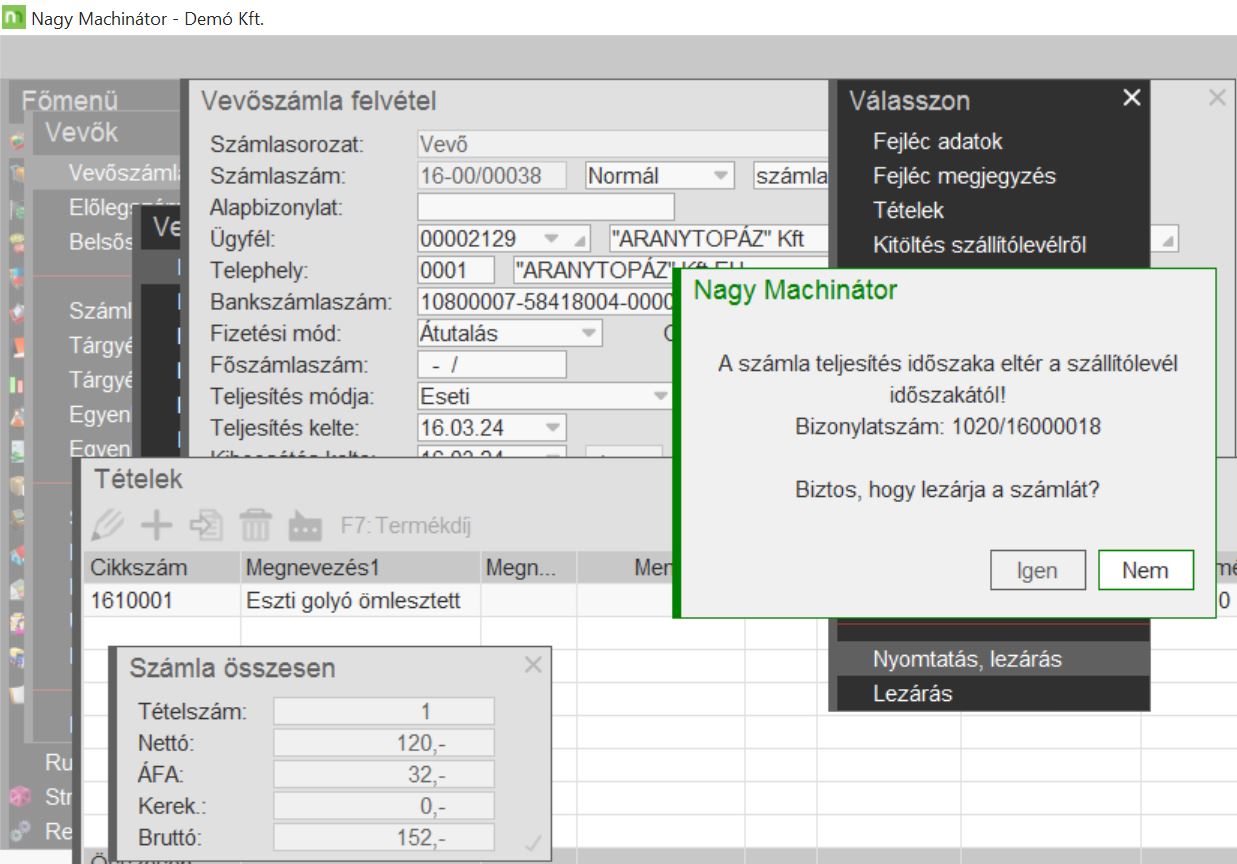Click the trash delete icon in Tételek
The height and width of the screenshot is (864, 1237).
pyautogui.click(x=255, y=525)
